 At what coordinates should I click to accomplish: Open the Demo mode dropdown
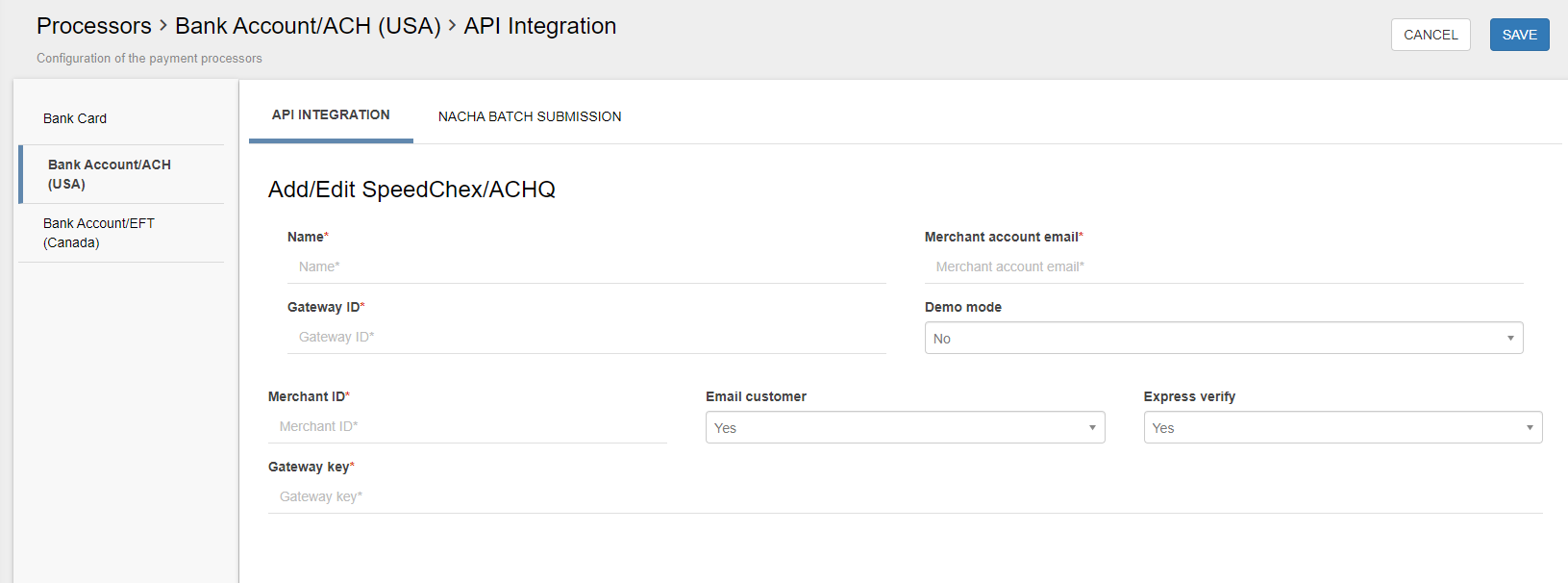[x=1224, y=338]
